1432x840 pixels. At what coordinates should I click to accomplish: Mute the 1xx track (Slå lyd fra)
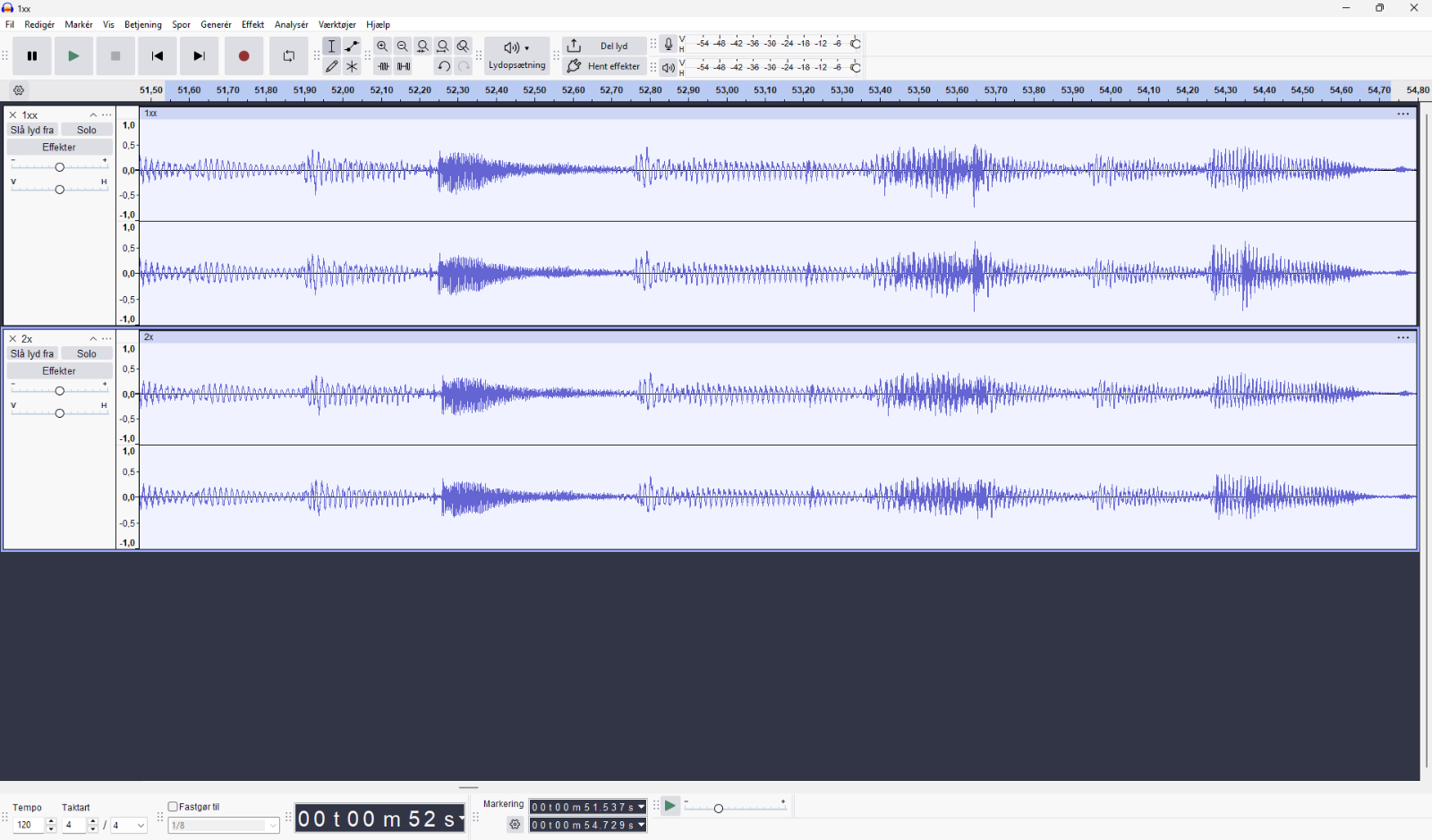click(x=32, y=131)
